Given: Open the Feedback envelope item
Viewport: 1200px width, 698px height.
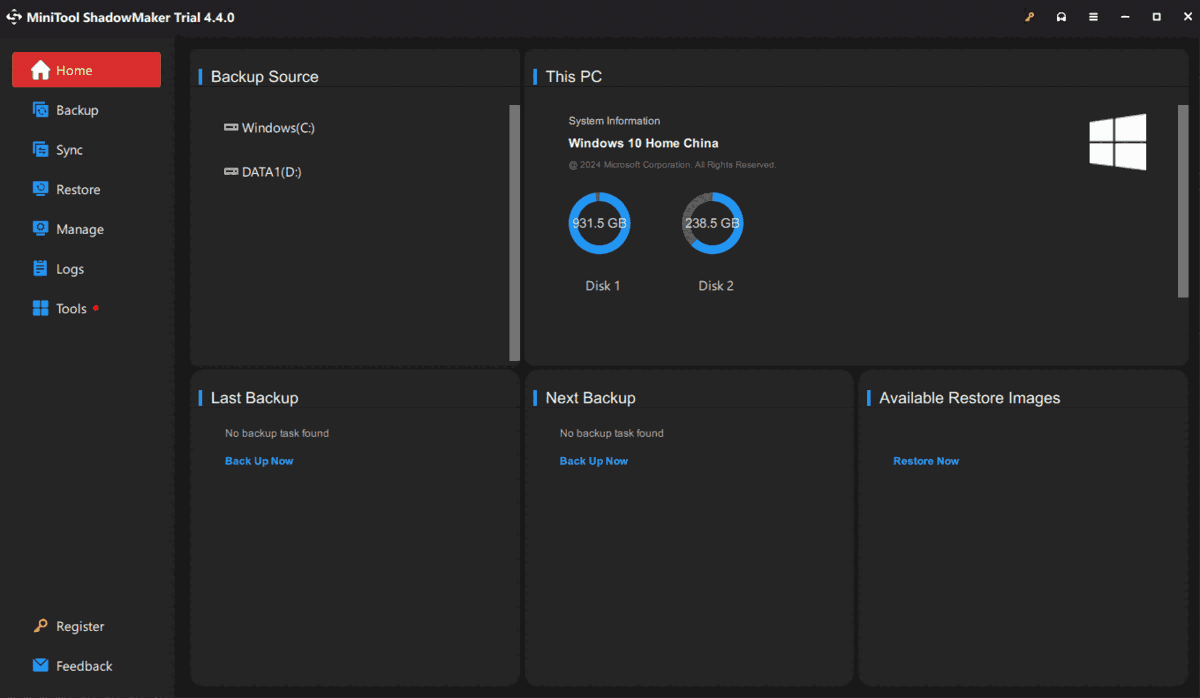Looking at the screenshot, I should pyautogui.click(x=83, y=666).
